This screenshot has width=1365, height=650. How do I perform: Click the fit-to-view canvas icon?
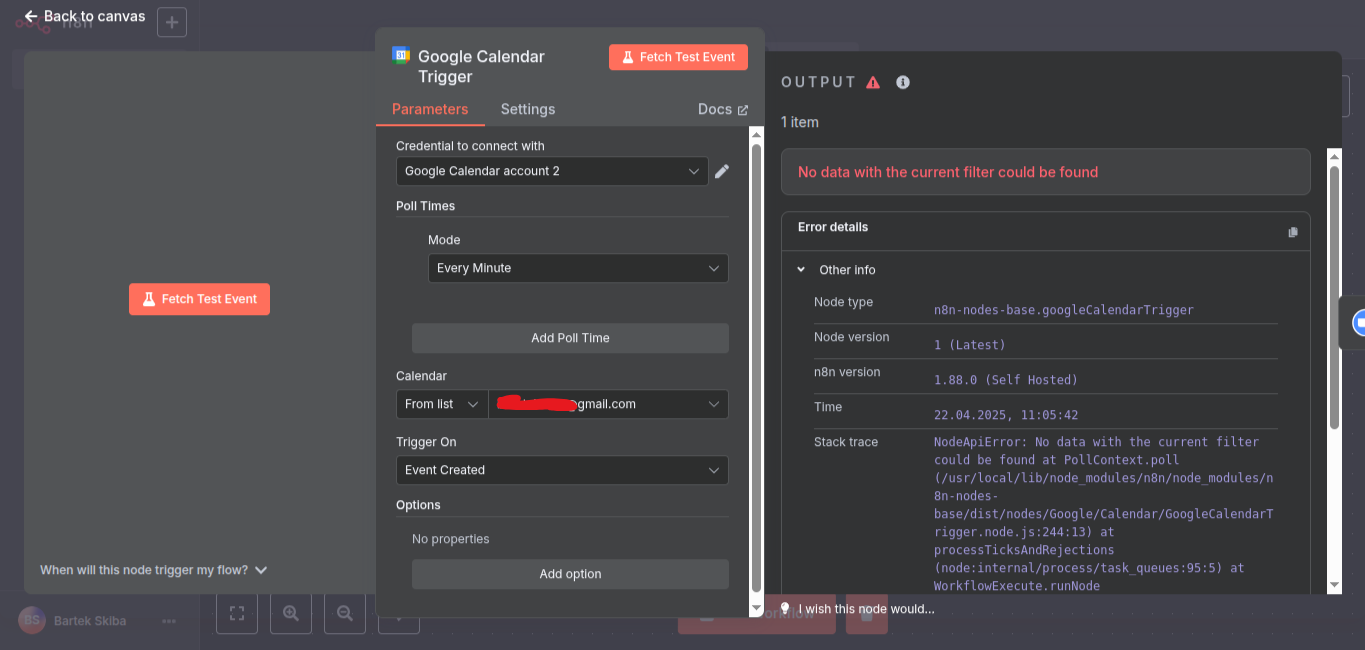point(237,613)
